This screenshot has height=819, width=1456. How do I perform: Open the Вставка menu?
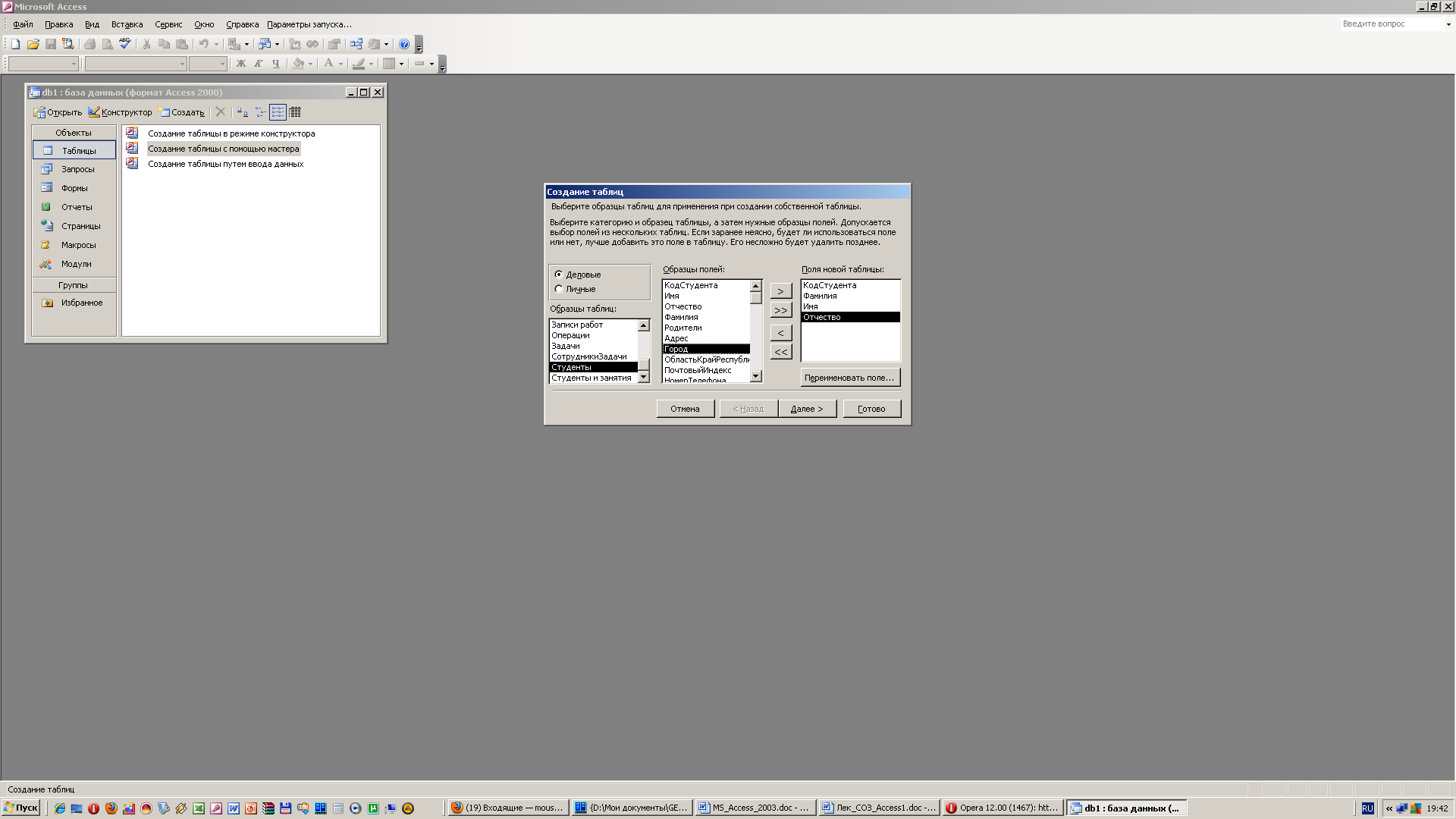tap(127, 24)
